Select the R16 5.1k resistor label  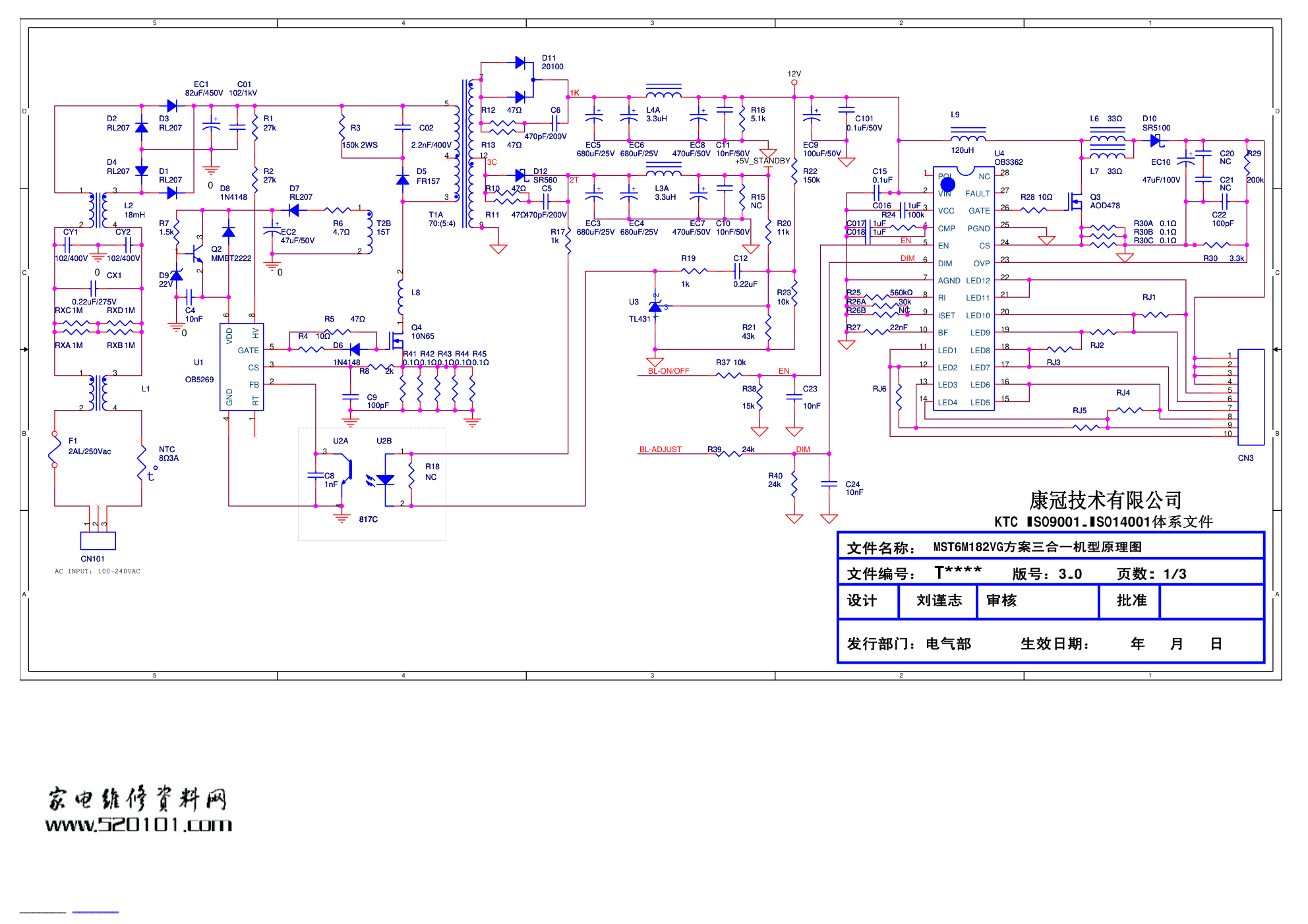pos(758,115)
